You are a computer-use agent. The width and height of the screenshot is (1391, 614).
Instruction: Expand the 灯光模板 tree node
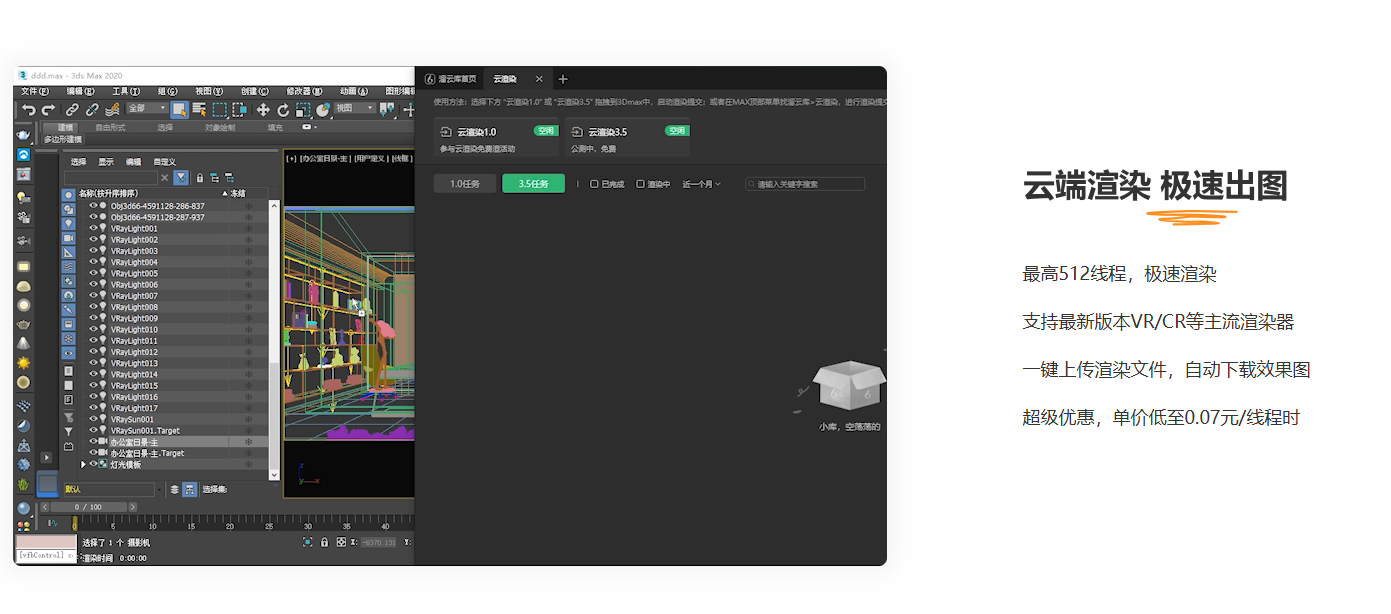click(83, 464)
